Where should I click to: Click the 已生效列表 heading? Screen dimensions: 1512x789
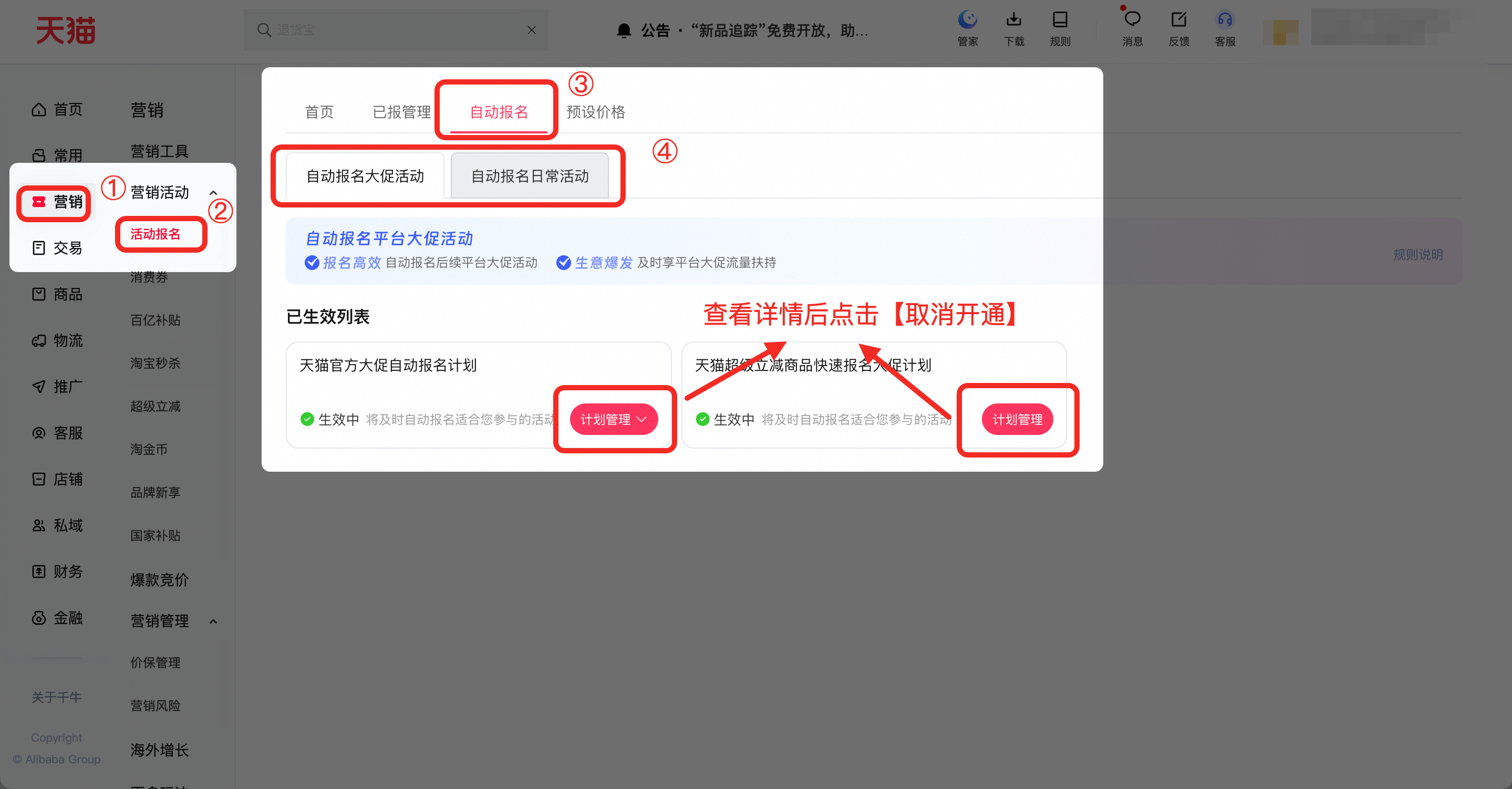point(327,317)
